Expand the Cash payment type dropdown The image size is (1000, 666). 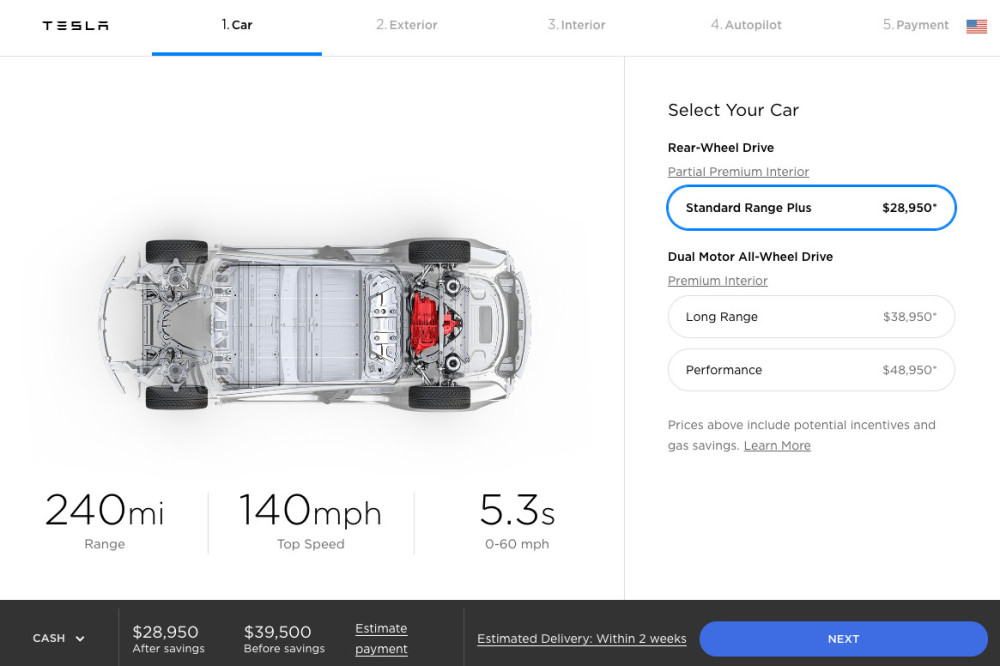[59, 638]
